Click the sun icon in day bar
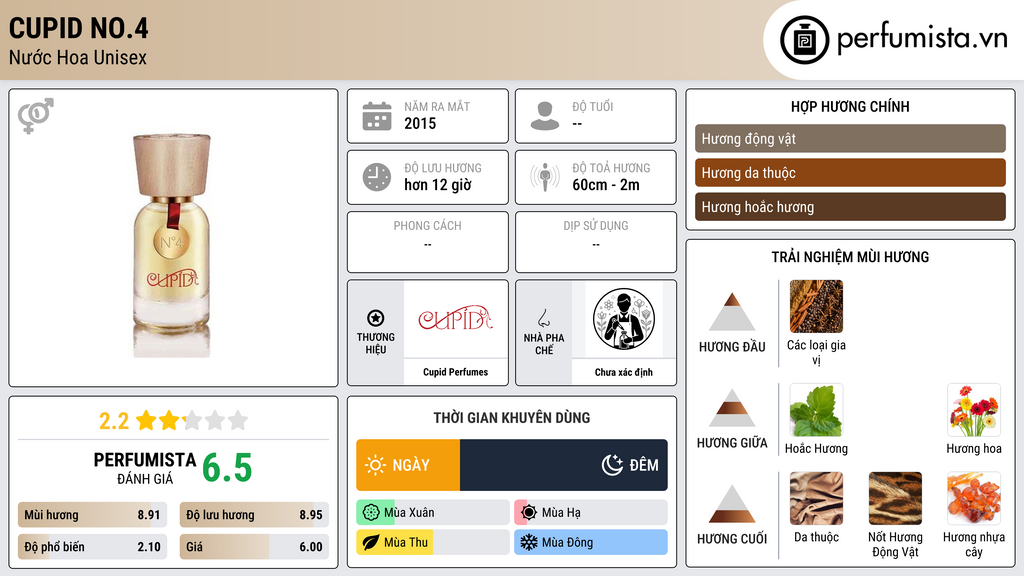Screen dimensions: 1024x576 coord(376,465)
